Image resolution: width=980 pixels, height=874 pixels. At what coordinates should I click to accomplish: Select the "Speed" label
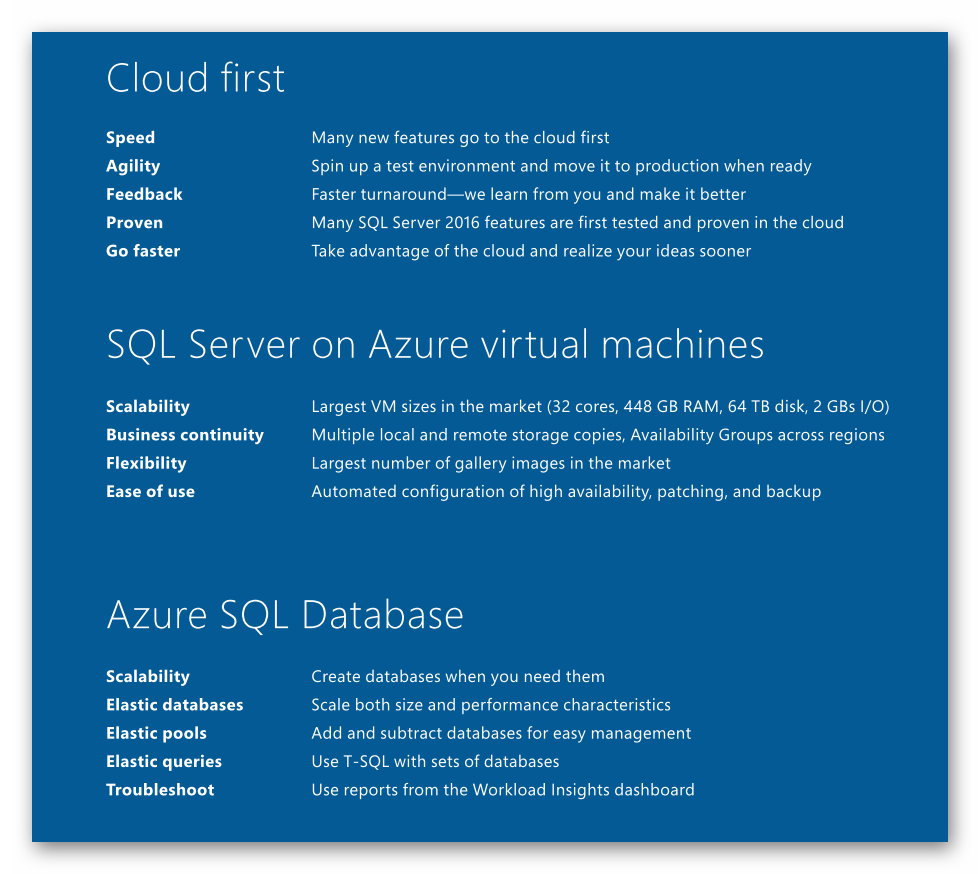[130, 138]
